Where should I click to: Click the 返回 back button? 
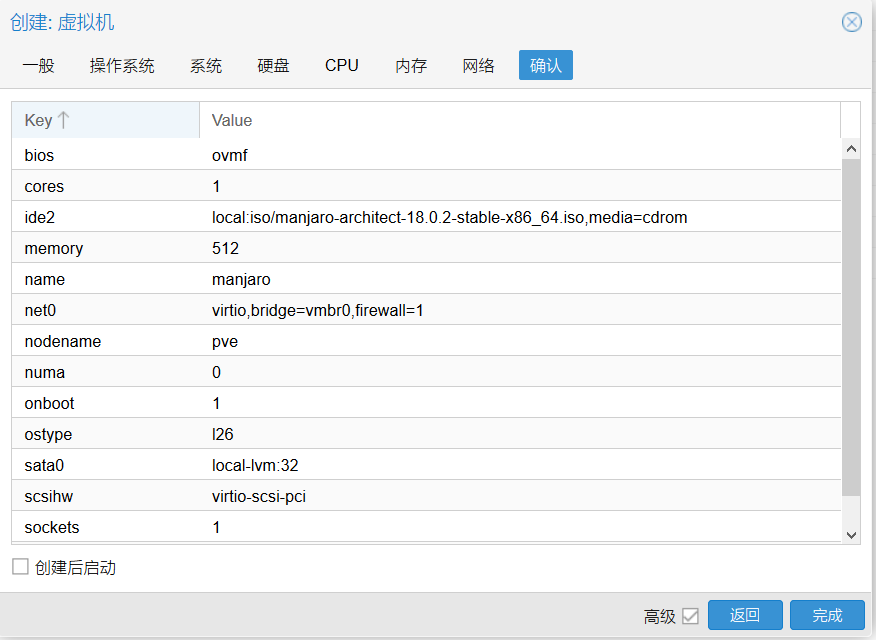coord(745,615)
